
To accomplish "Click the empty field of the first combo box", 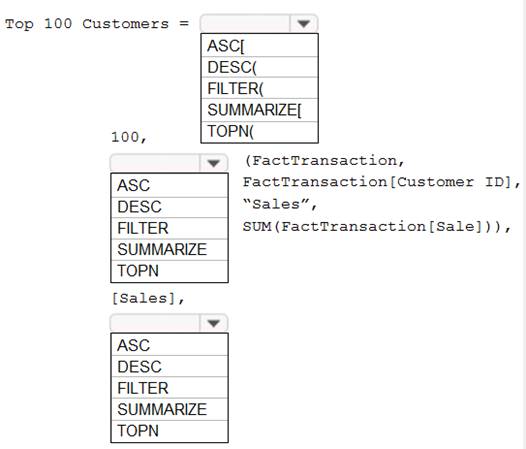I will pyautogui.click(x=245, y=23).
